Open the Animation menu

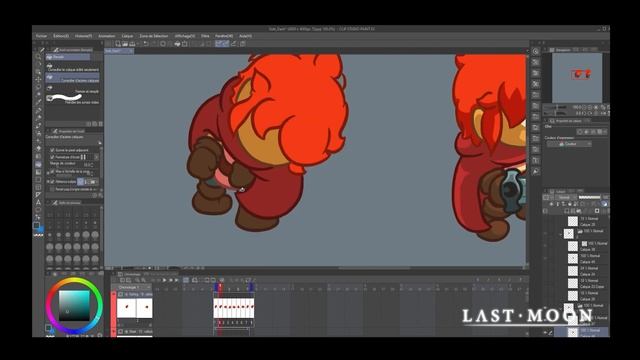click(107, 36)
